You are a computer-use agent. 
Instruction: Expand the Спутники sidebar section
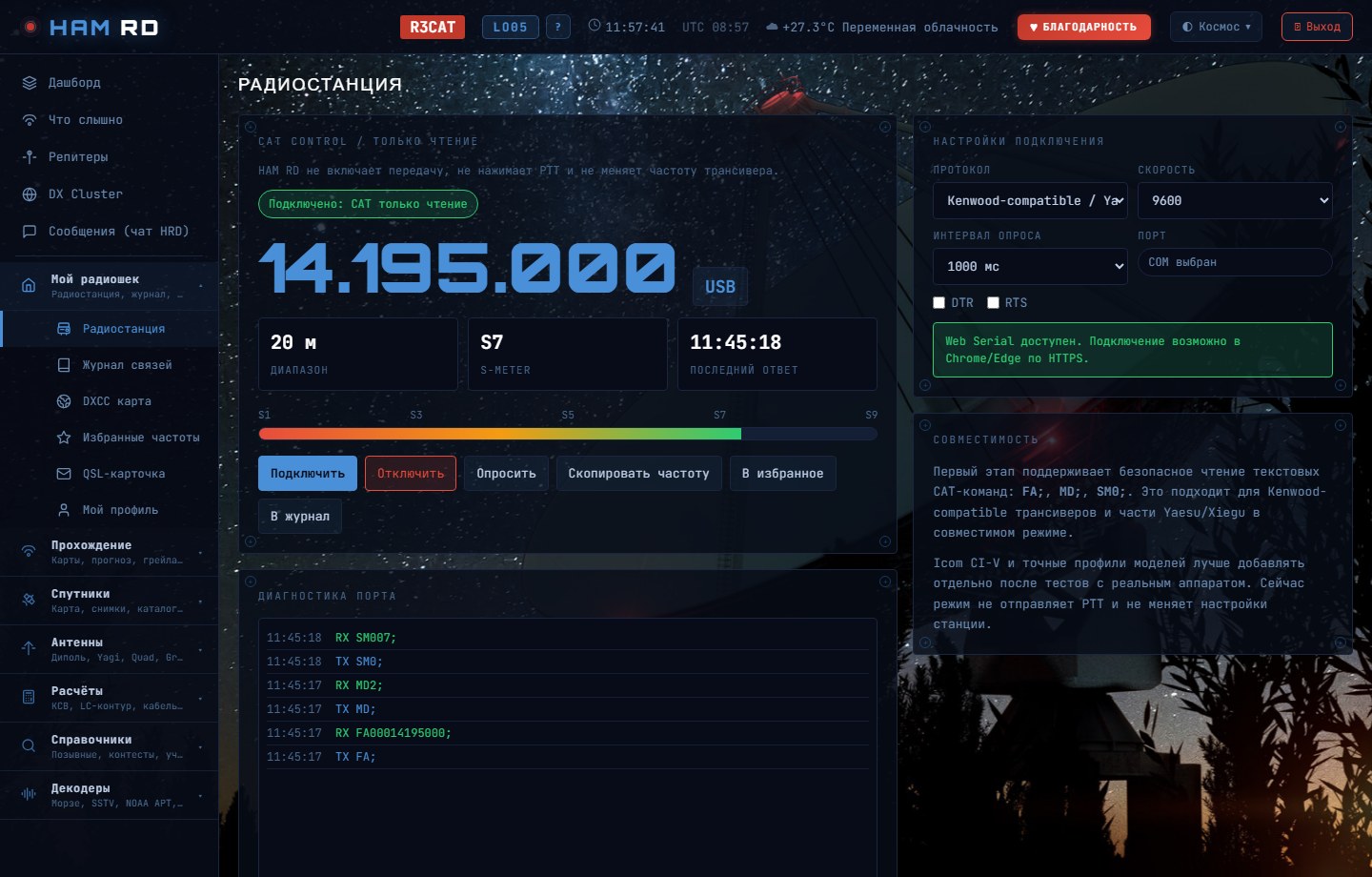pos(110,601)
